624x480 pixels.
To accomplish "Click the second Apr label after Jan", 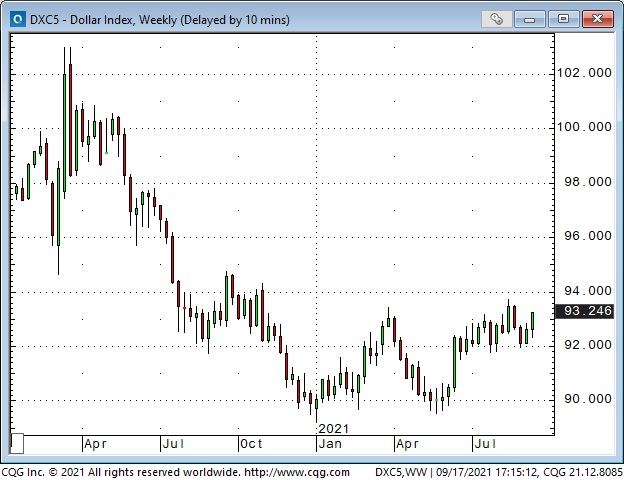I will [x=408, y=444].
